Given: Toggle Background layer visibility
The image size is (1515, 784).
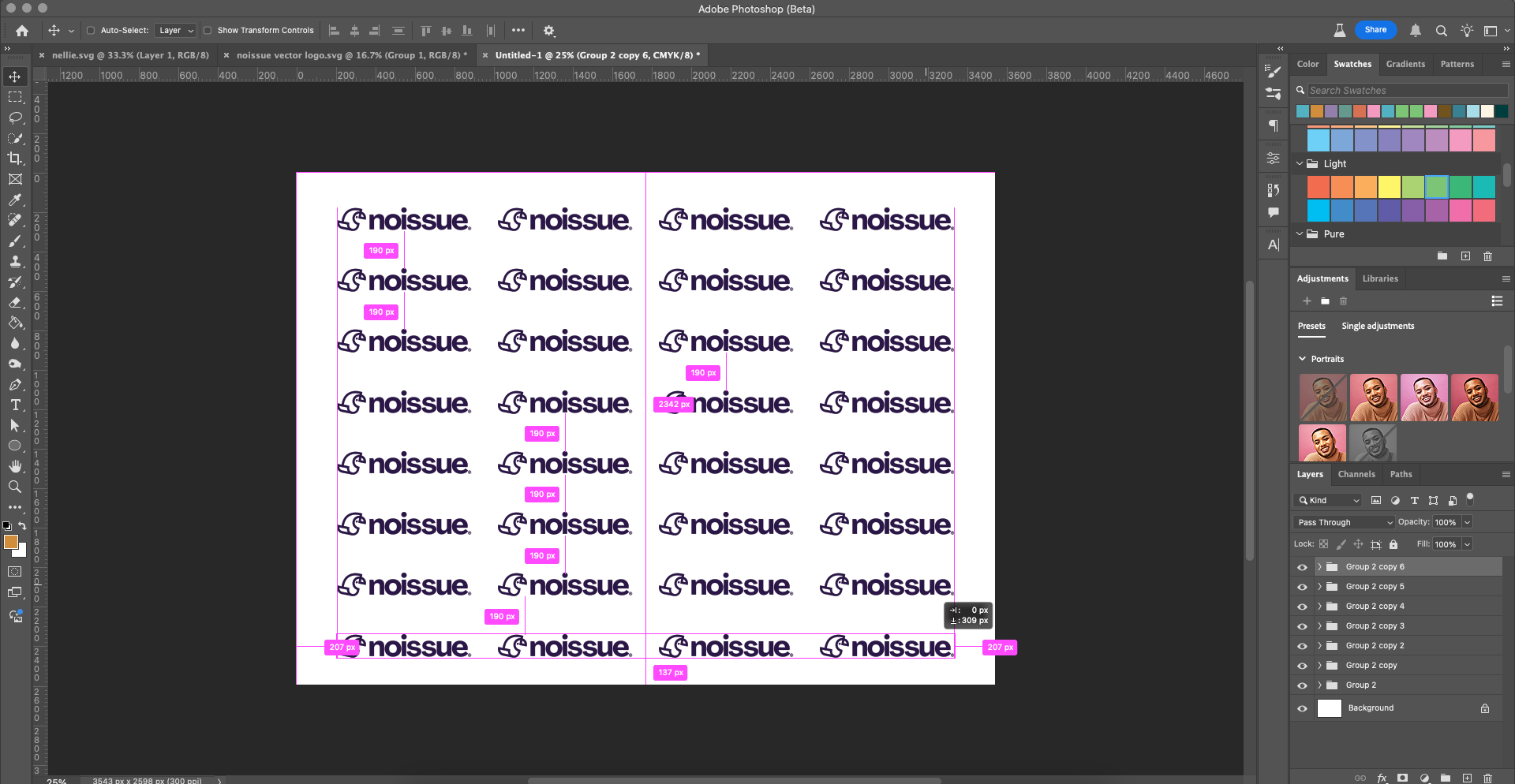Looking at the screenshot, I should point(1303,708).
